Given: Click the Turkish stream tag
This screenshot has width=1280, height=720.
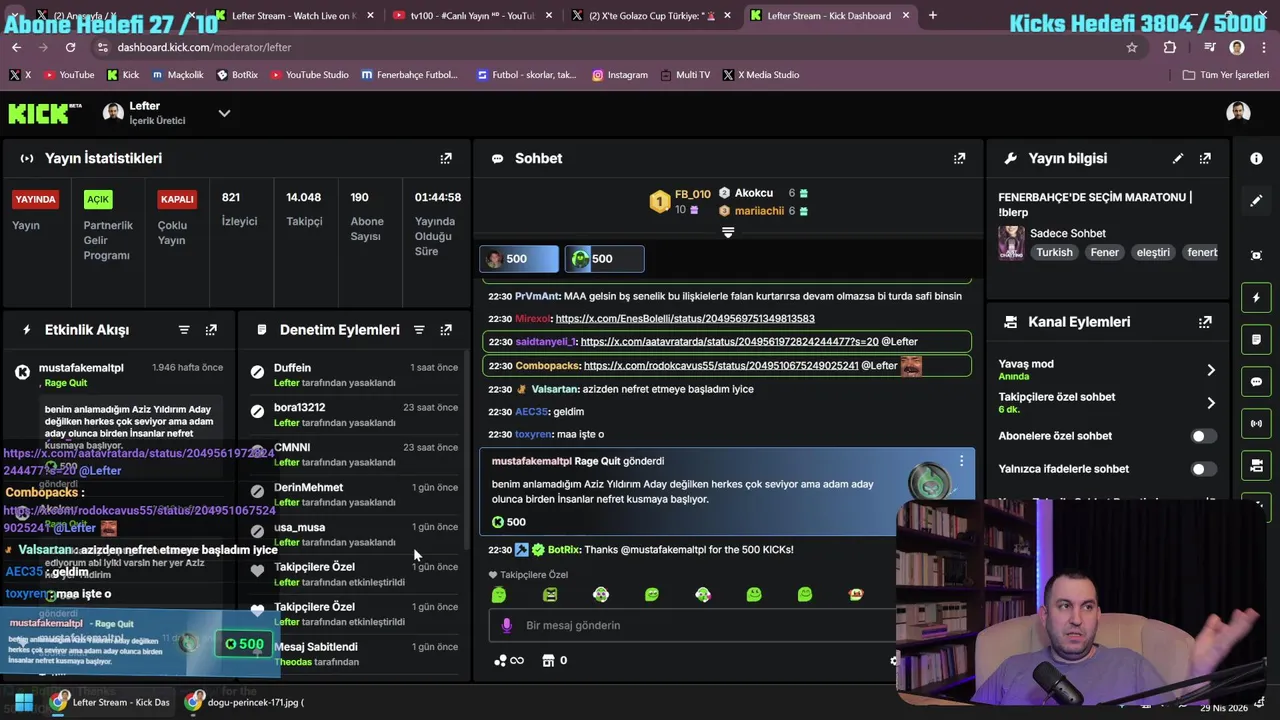Looking at the screenshot, I should [x=1054, y=253].
